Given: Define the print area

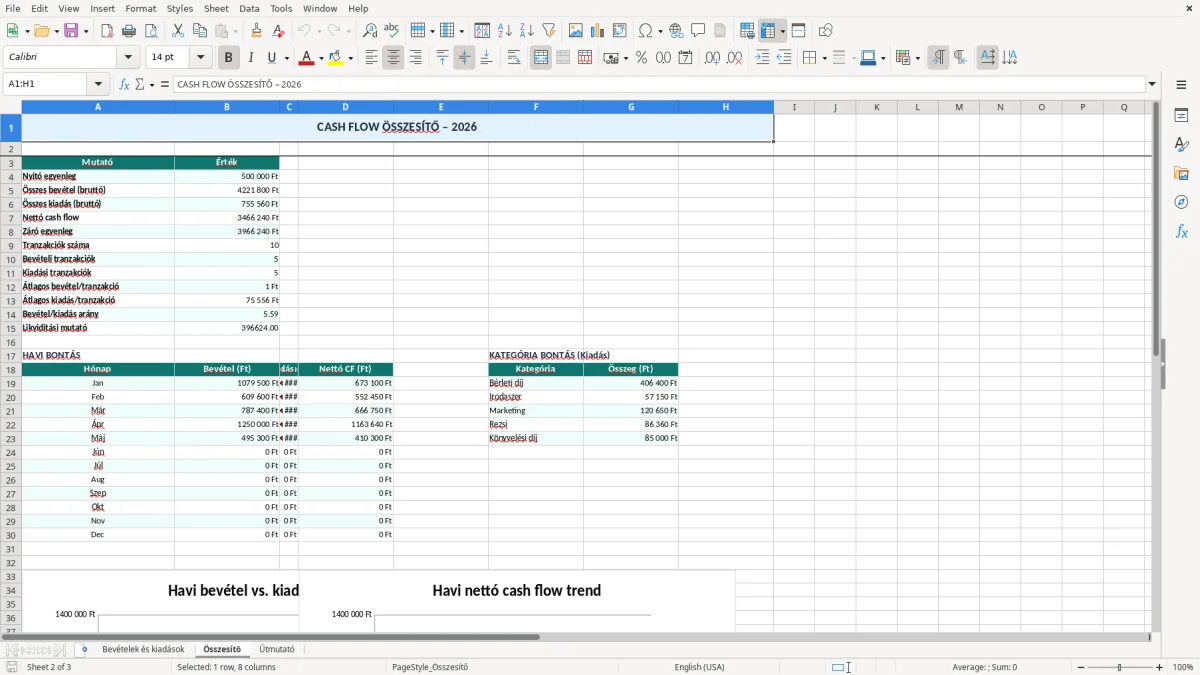Looking at the screenshot, I should 747,31.
